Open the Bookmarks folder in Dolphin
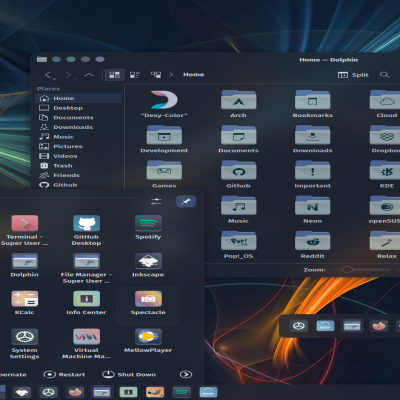 (313, 104)
